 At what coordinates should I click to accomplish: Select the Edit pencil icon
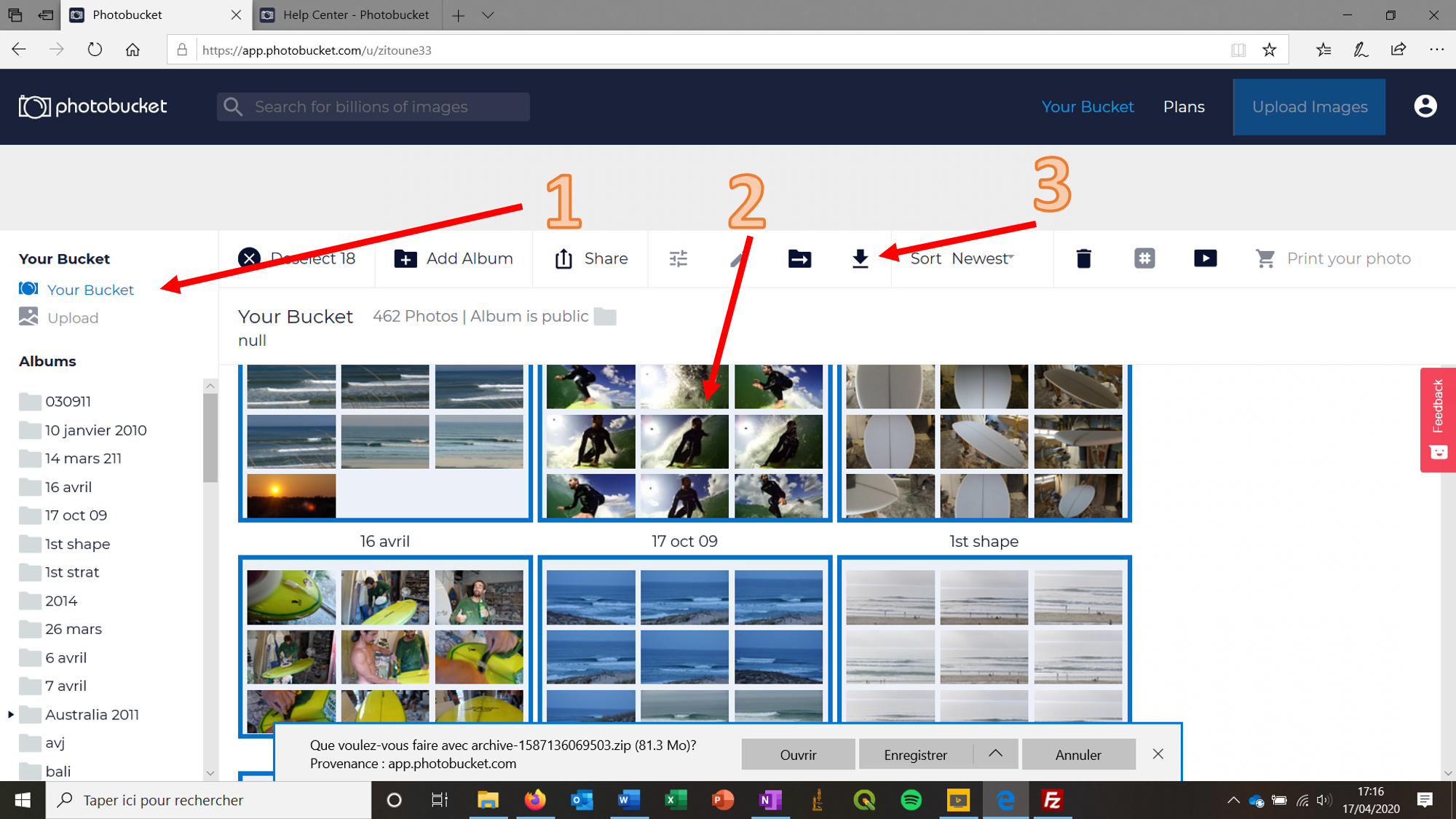tap(738, 258)
